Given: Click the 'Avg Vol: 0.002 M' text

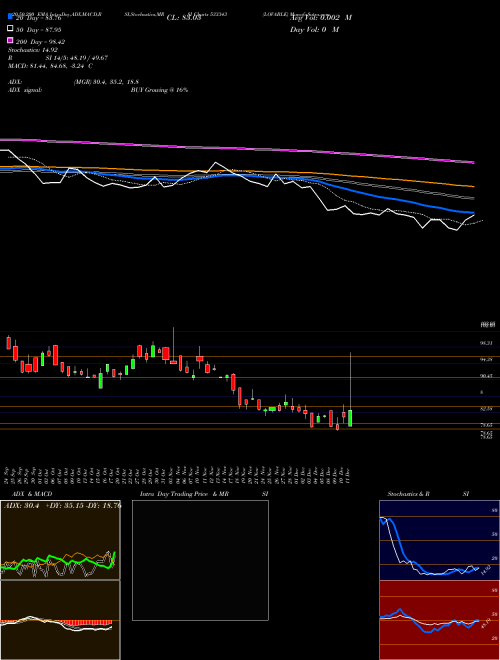Looking at the screenshot, I should [321, 18].
